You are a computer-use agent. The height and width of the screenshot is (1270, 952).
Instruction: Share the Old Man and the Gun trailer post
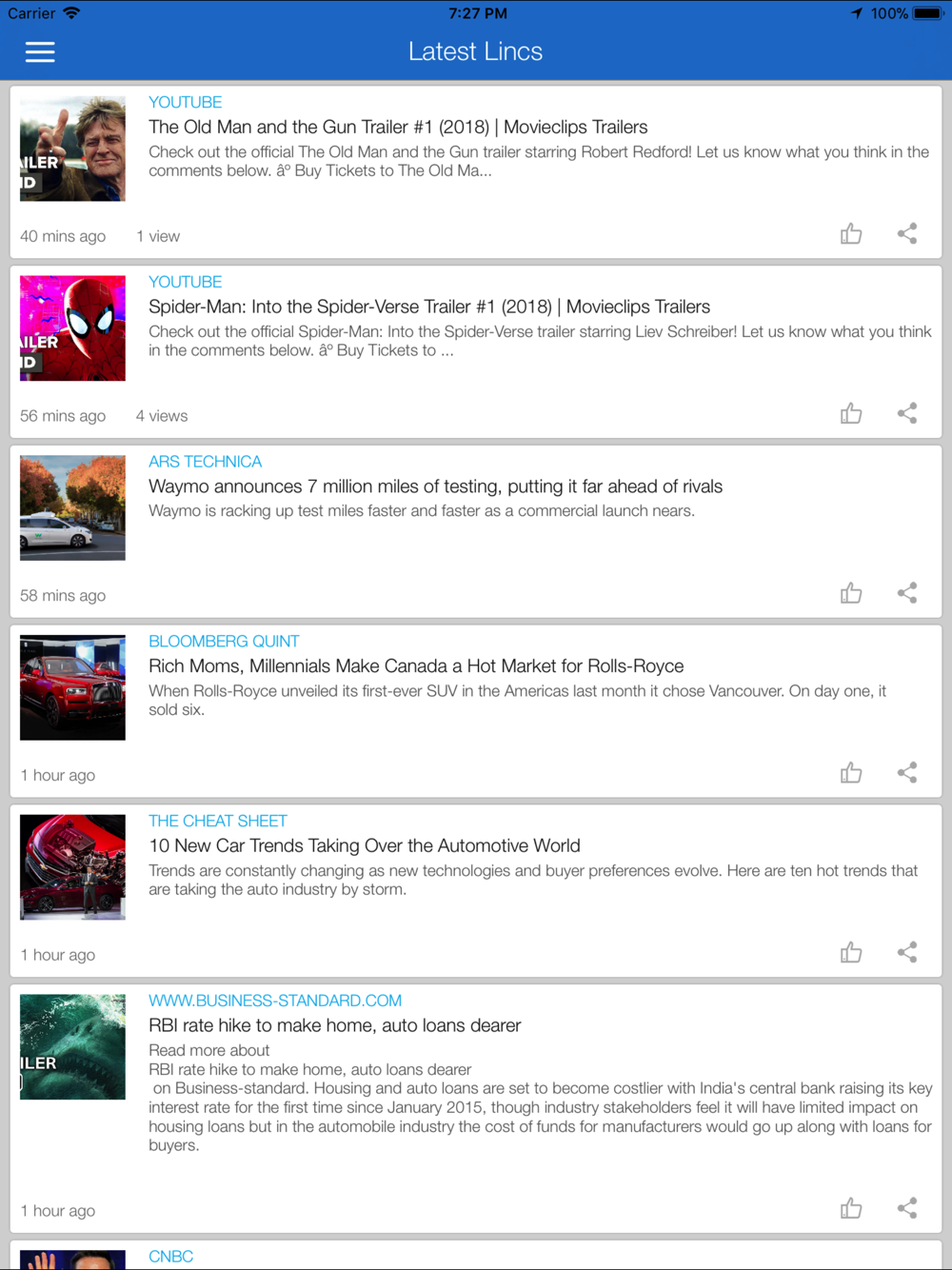pos(907,234)
